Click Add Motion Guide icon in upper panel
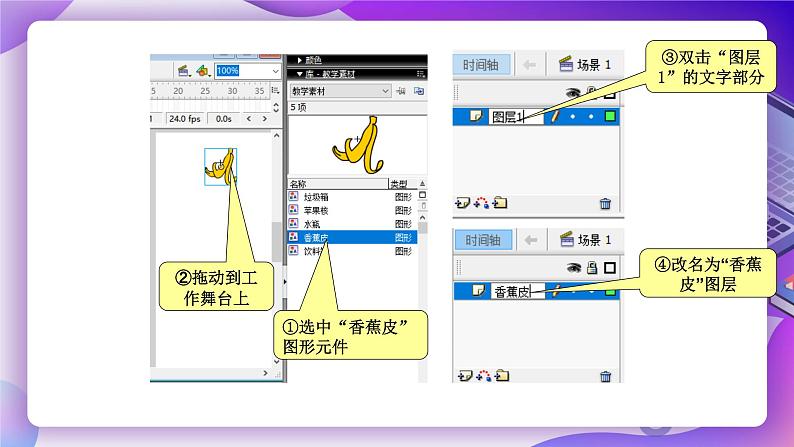 tap(481, 203)
